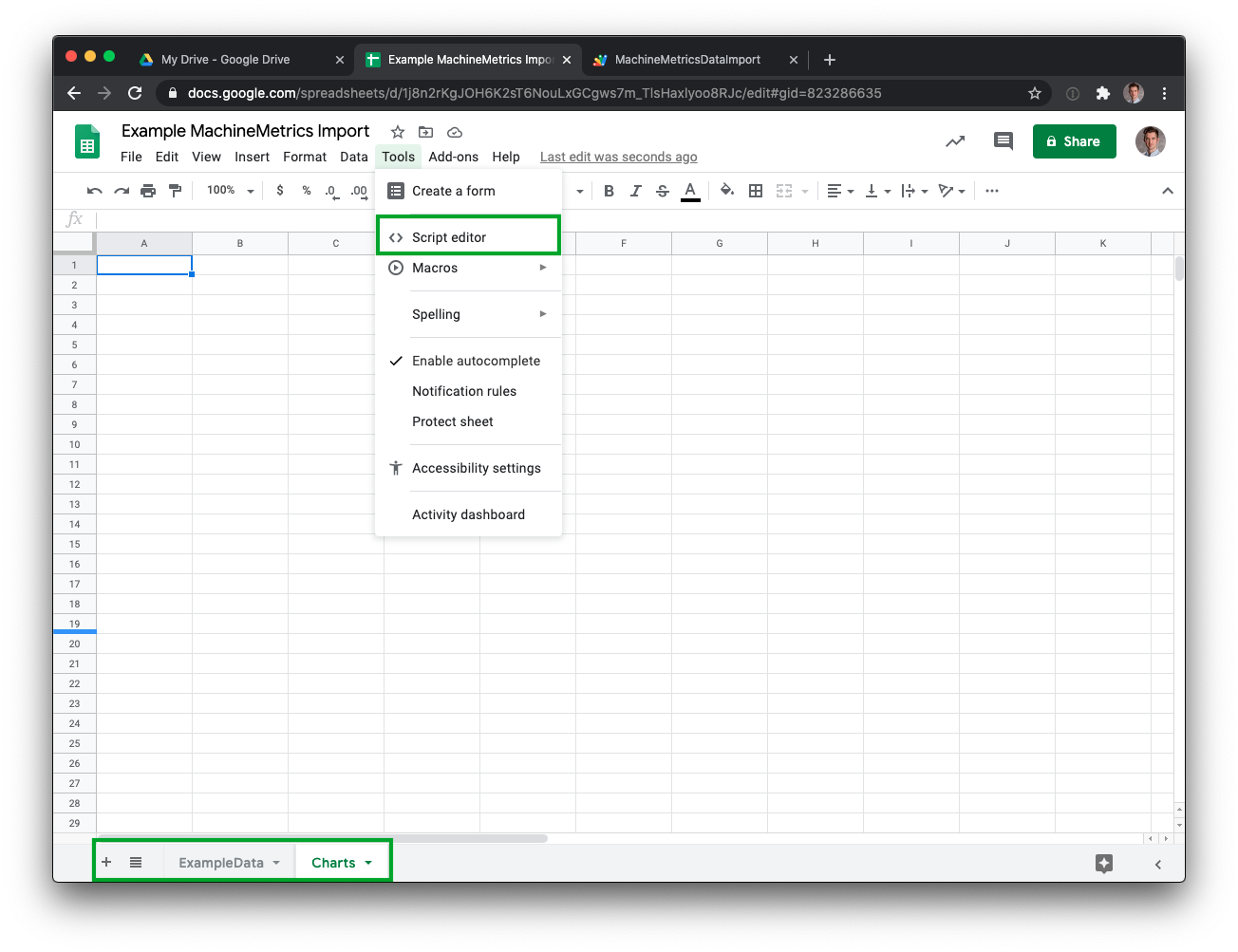
Task: Click the Explore icon at bottom right
Action: tap(1103, 863)
